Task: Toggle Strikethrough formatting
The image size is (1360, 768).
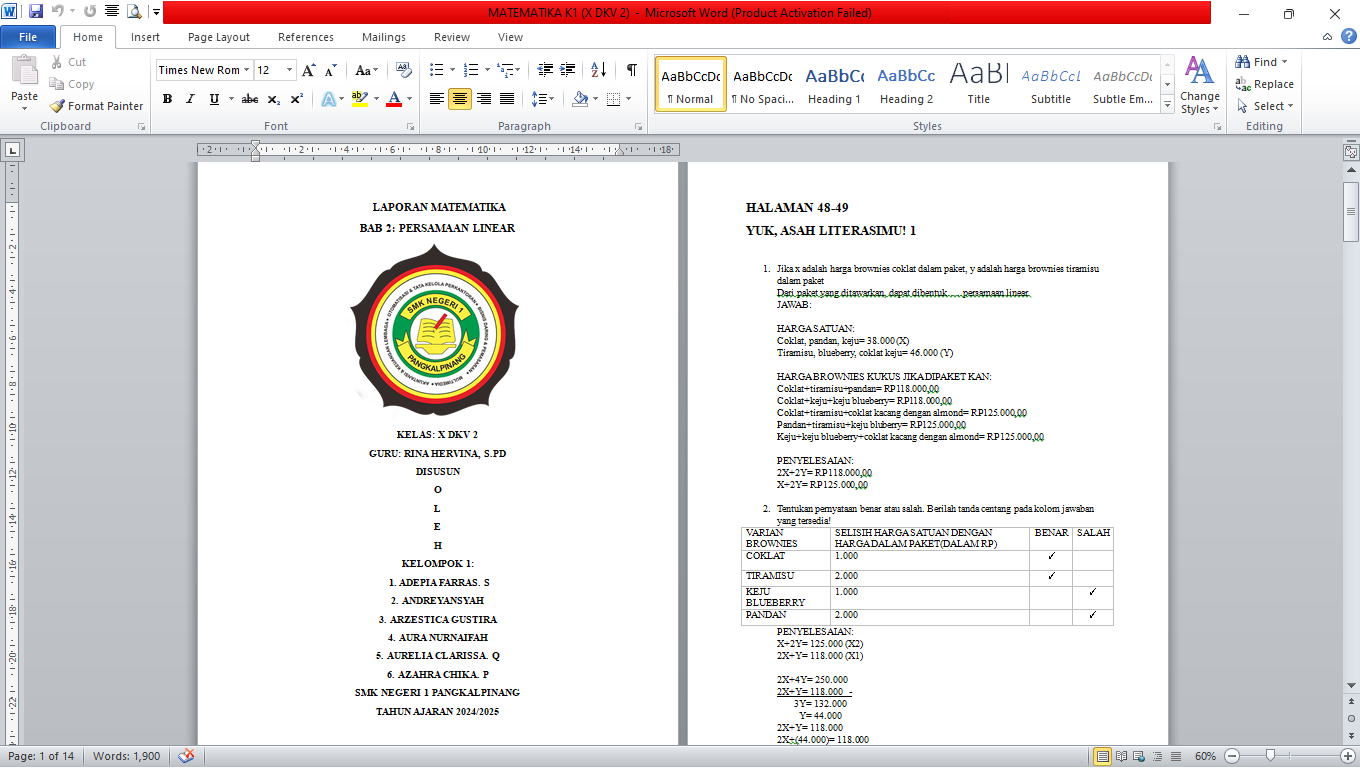Action: 250,99
